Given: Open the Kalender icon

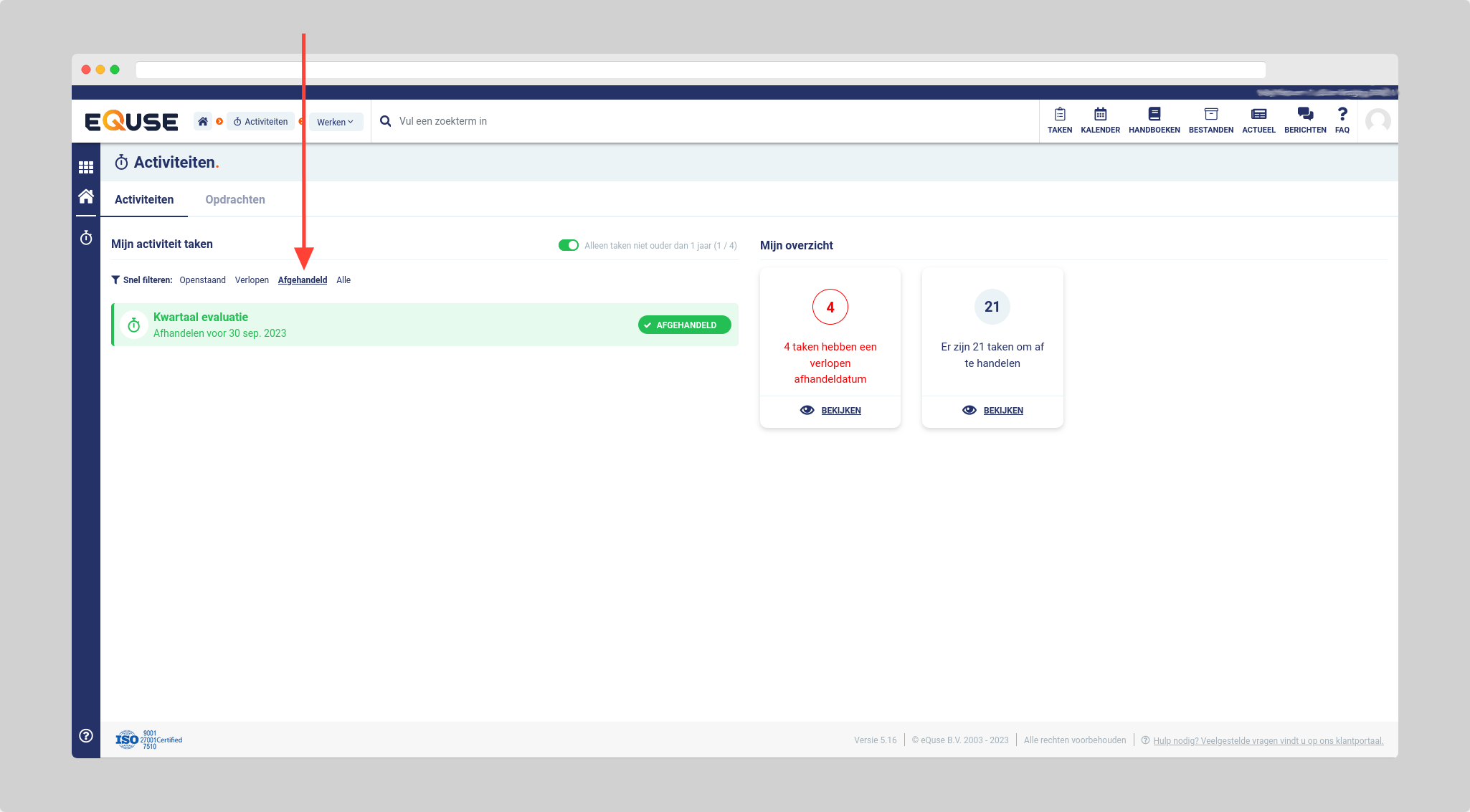Looking at the screenshot, I should pos(1100,120).
